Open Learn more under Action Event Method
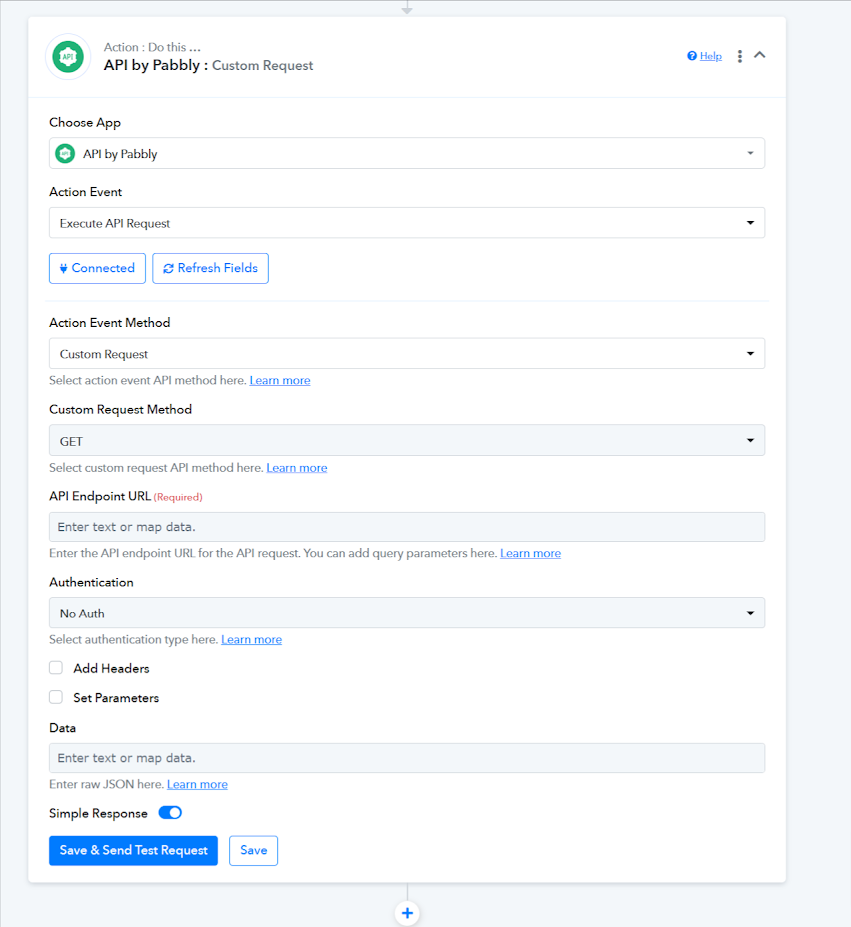851x927 pixels. coord(280,380)
